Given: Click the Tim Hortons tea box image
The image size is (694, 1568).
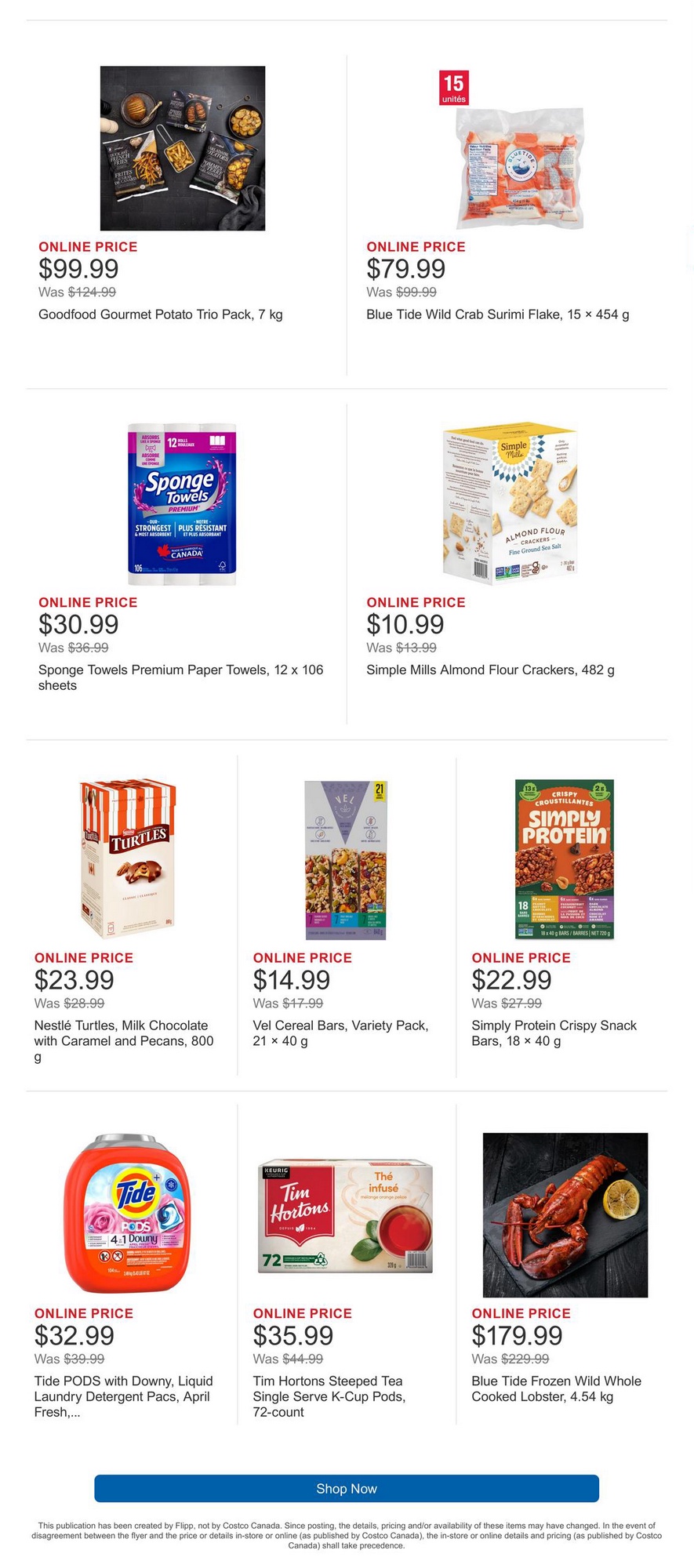Looking at the screenshot, I should 346,1215.
